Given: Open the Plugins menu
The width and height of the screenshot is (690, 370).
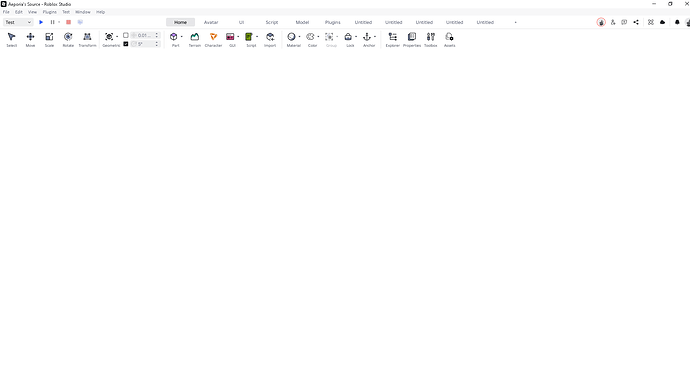Looking at the screenshot, I should [49, 12].
